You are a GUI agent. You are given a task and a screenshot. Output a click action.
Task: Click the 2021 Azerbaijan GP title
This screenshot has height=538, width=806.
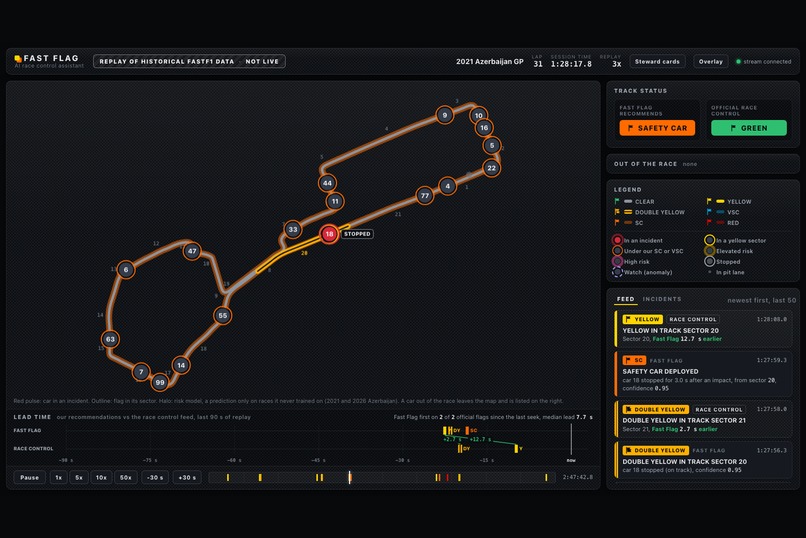point(489,62)
